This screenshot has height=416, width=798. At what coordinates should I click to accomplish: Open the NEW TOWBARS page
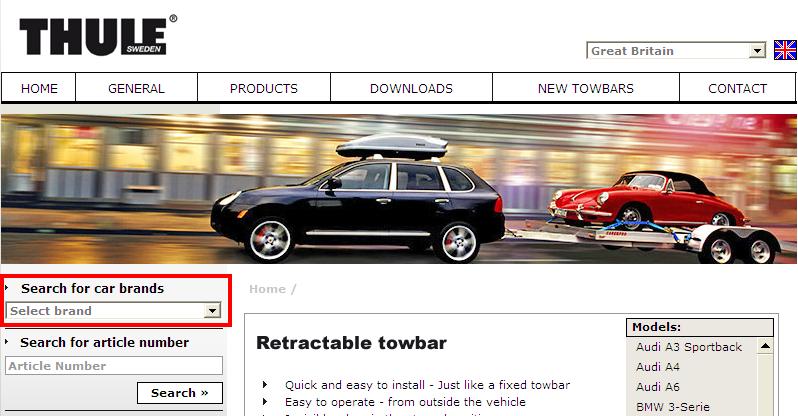tap(585, 88)
